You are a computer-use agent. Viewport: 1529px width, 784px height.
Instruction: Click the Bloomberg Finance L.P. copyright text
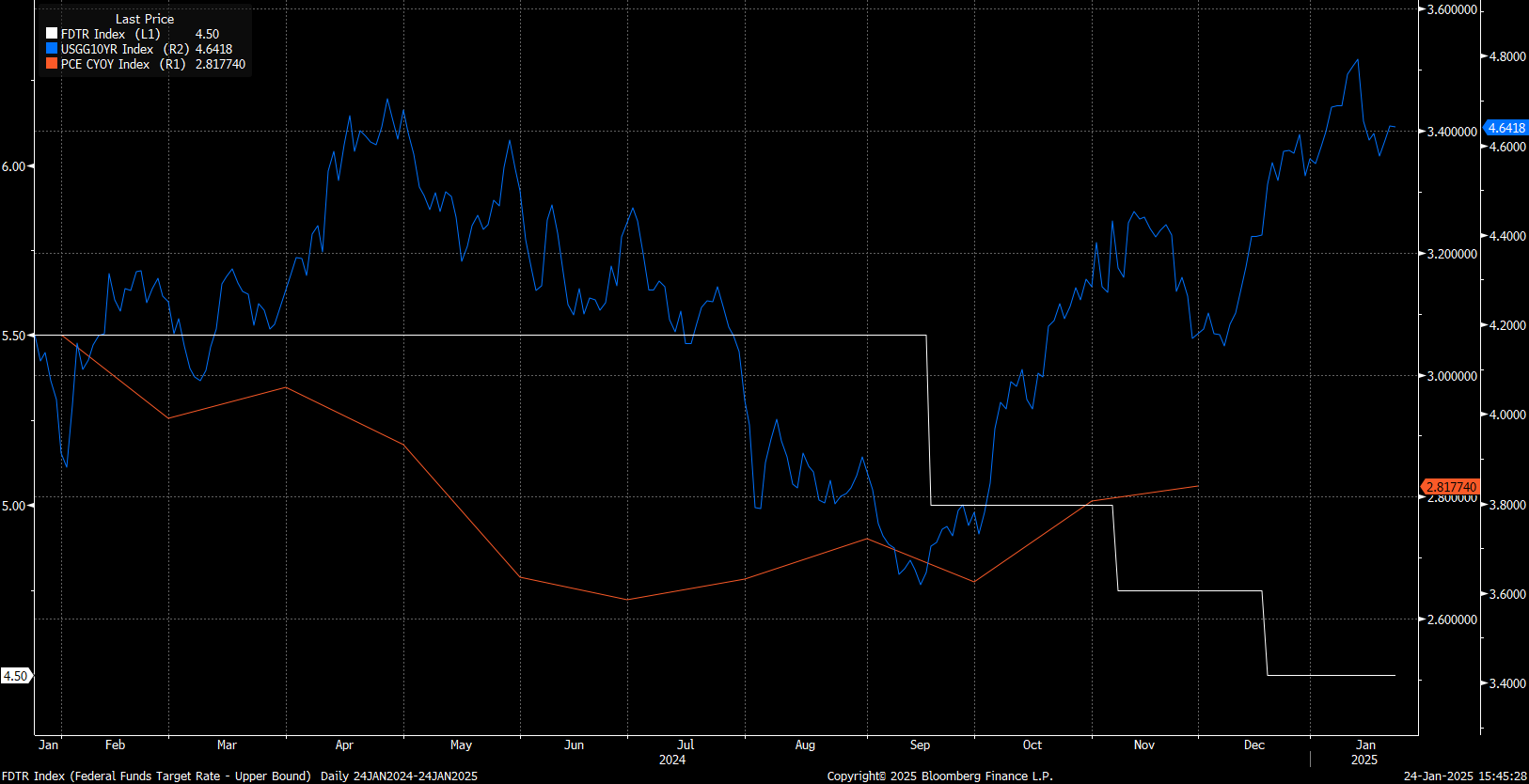point(940,776)
